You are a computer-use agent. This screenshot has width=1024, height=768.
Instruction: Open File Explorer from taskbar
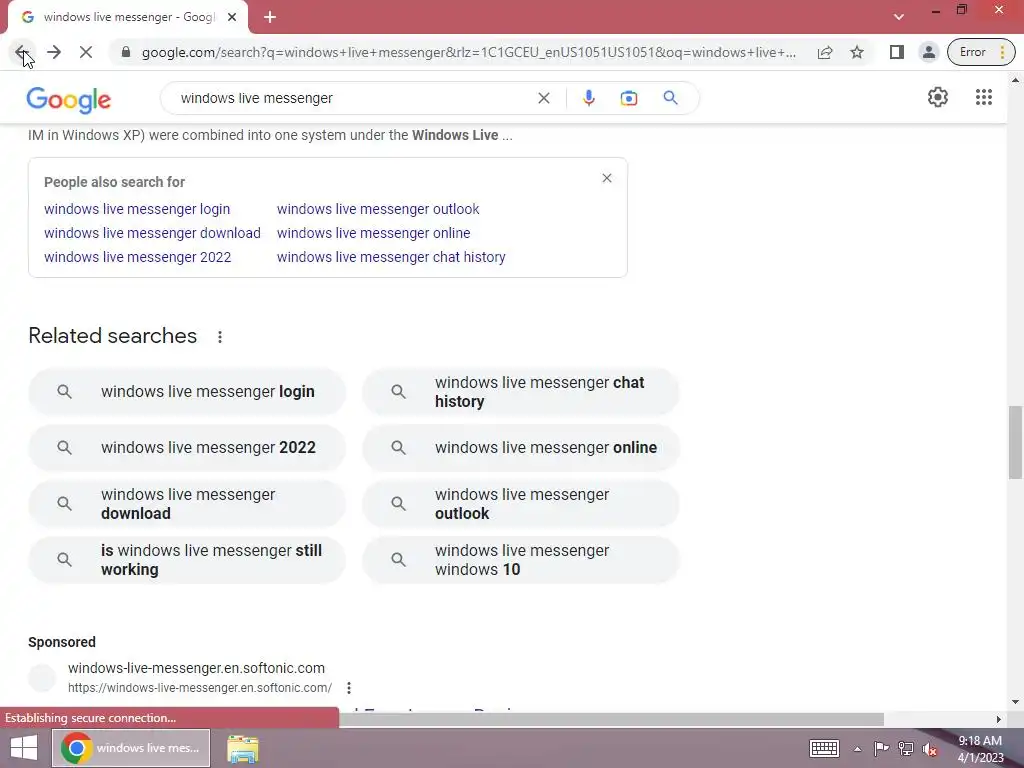[243, 748]
